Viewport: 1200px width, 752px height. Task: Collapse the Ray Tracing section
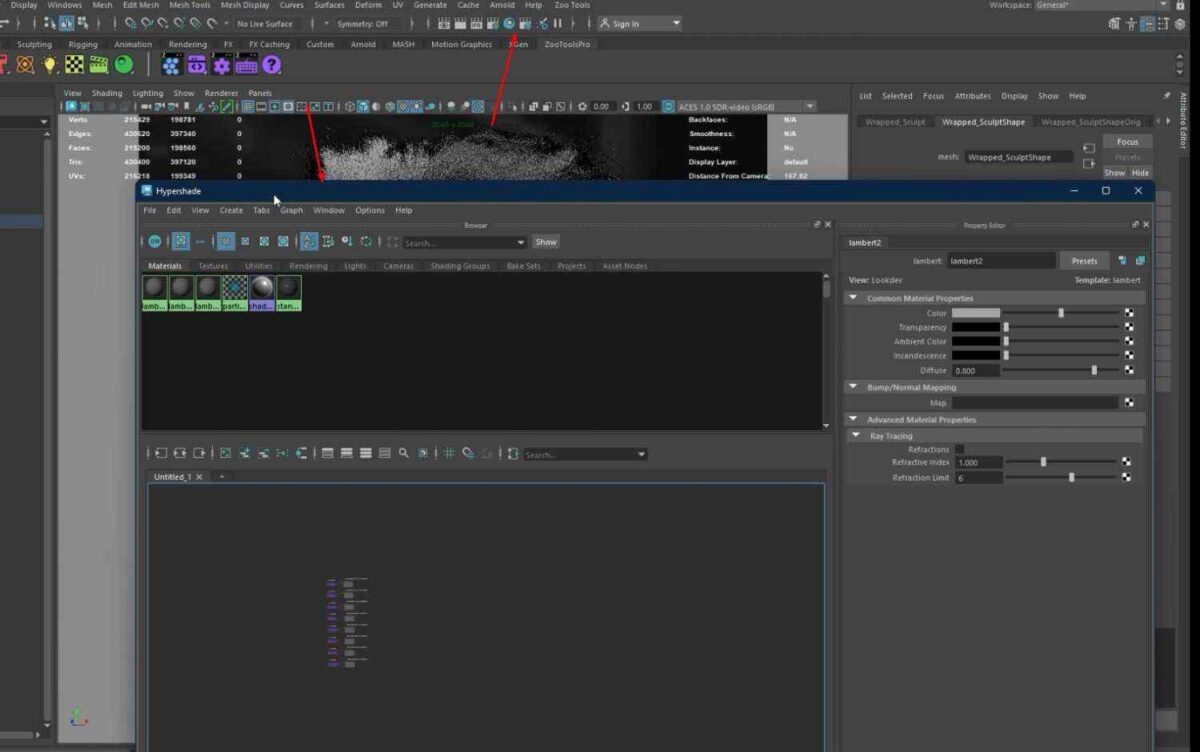pos(856,435)
